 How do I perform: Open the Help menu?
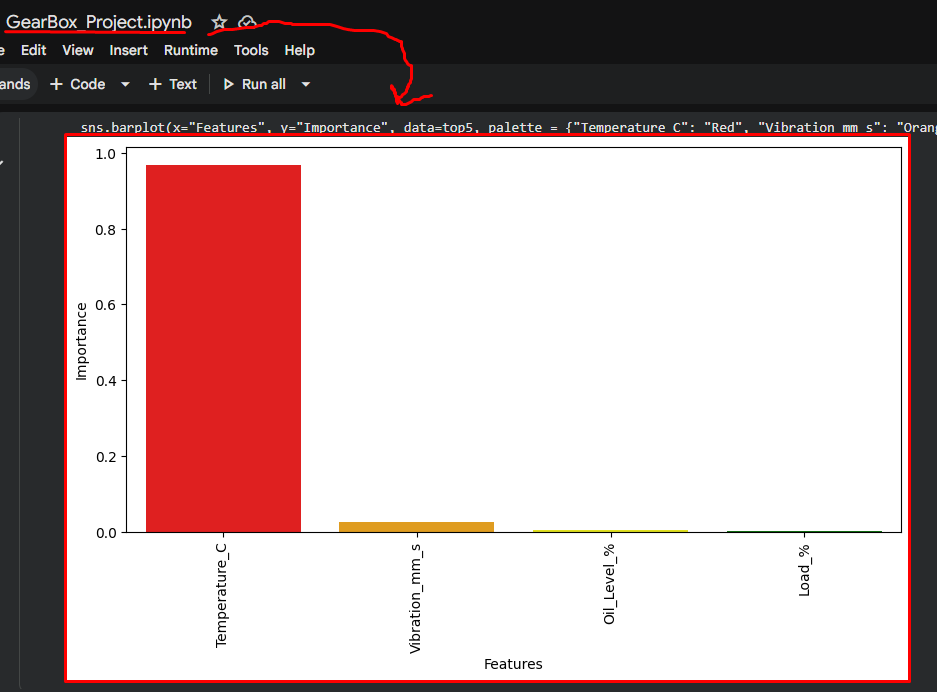coord(299,50)
